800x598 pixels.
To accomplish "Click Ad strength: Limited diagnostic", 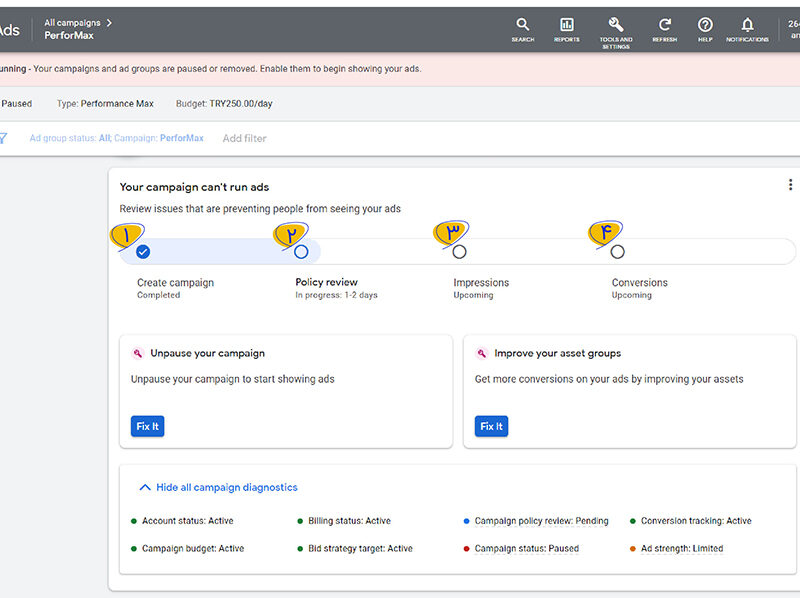I will pyautogui.click(x=682, y=549).
